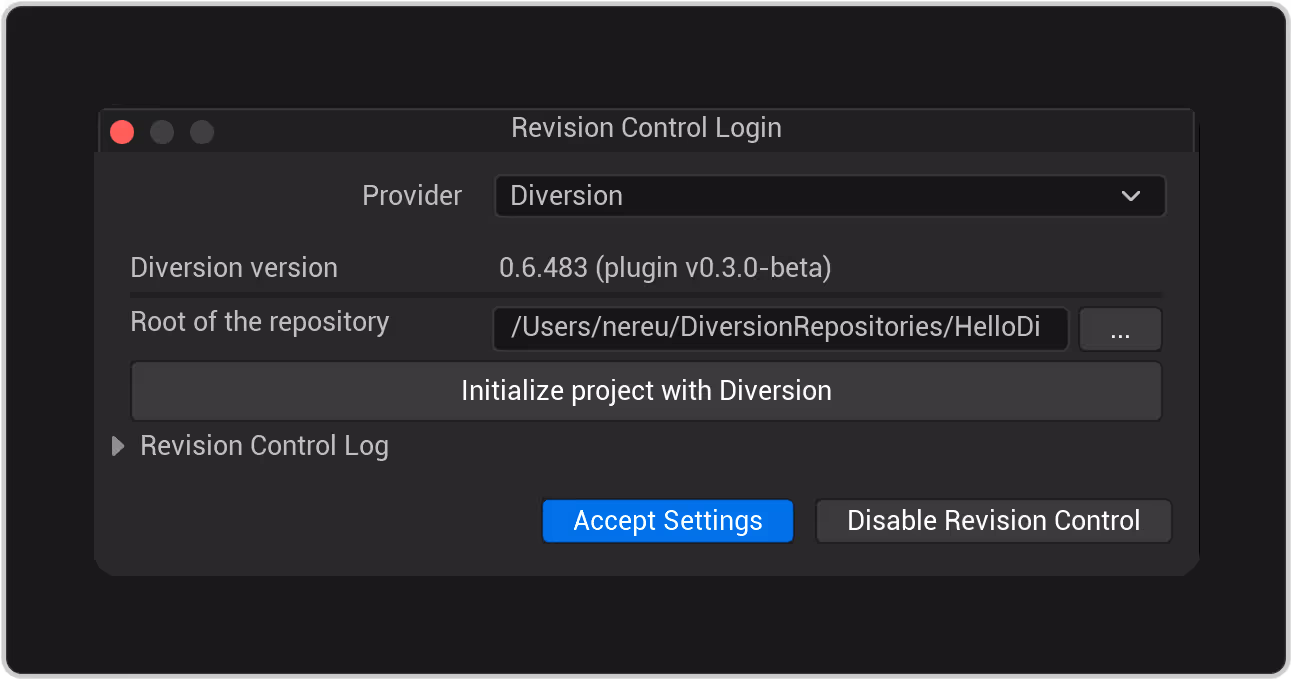Click the Accept Settings button
The height and width of the screenshot is (679, 1291).
(668, 521)
